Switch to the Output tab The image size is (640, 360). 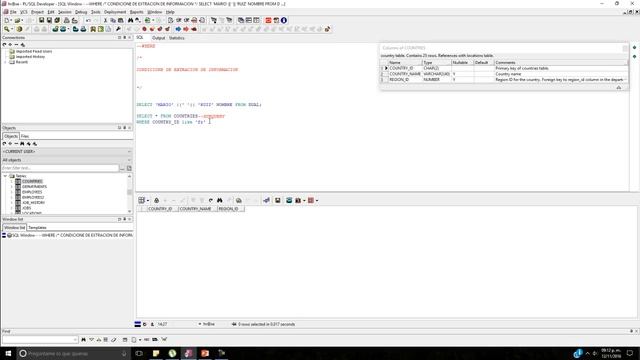point(158,38)
